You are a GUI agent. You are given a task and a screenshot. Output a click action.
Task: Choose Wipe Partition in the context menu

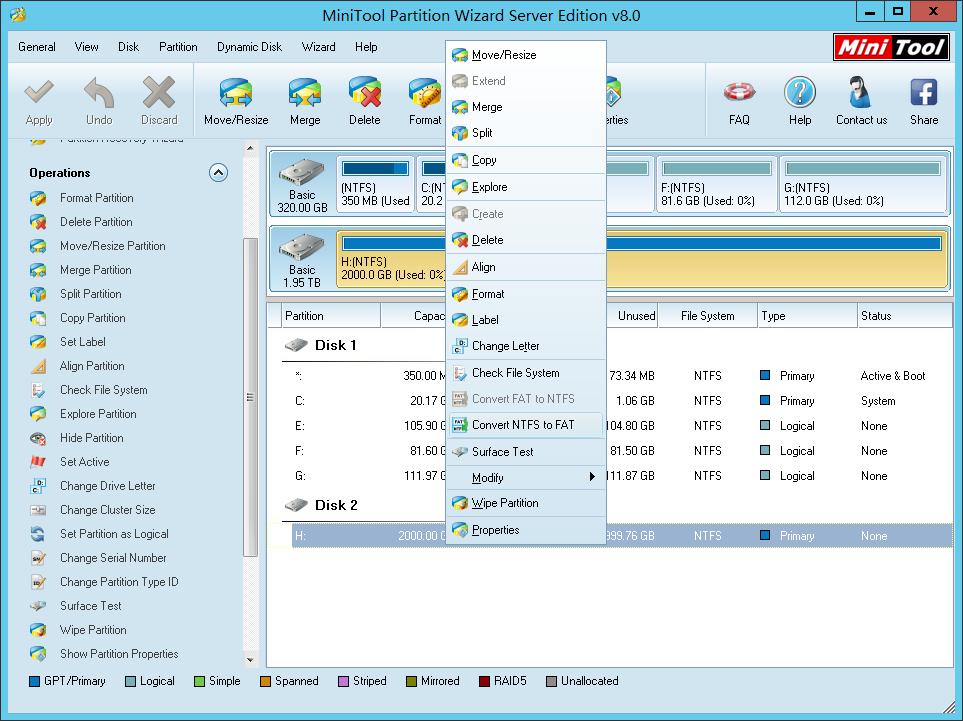click(526, 503)
